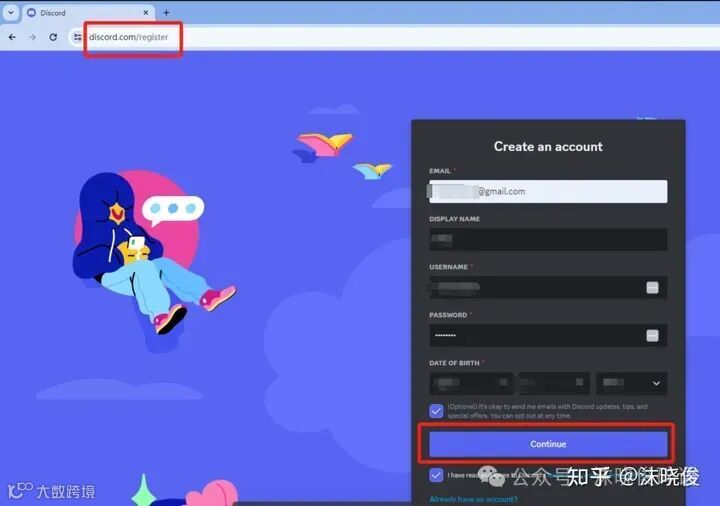Open the Already have an account link
Screen dimensions: 720x506
coord(473,499)
